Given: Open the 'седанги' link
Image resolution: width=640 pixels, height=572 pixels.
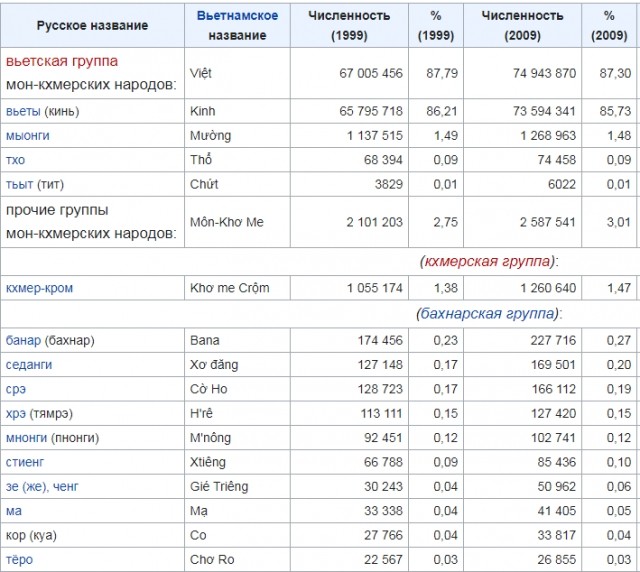Looking at the screenshot, I should [29, 365].
